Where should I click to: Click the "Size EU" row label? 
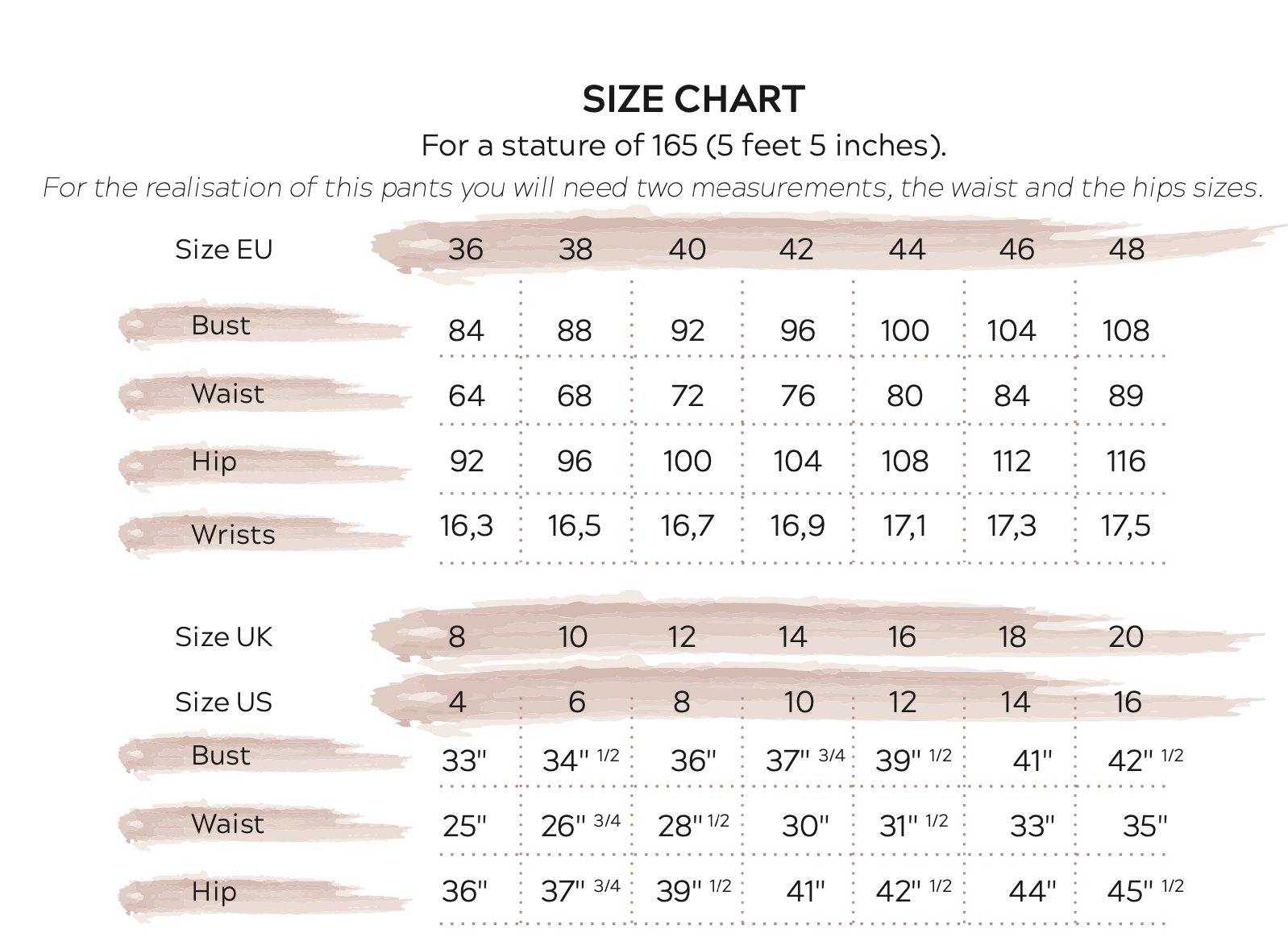(224, 250)
